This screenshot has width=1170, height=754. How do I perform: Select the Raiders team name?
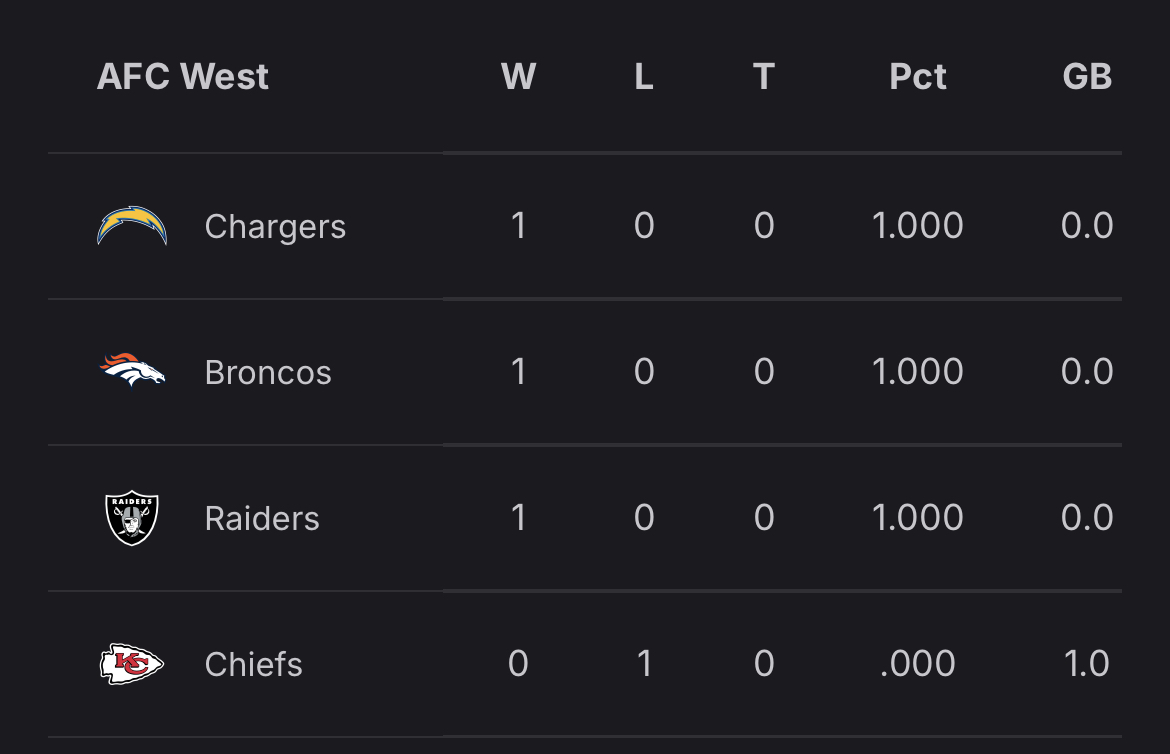(262, 518)
